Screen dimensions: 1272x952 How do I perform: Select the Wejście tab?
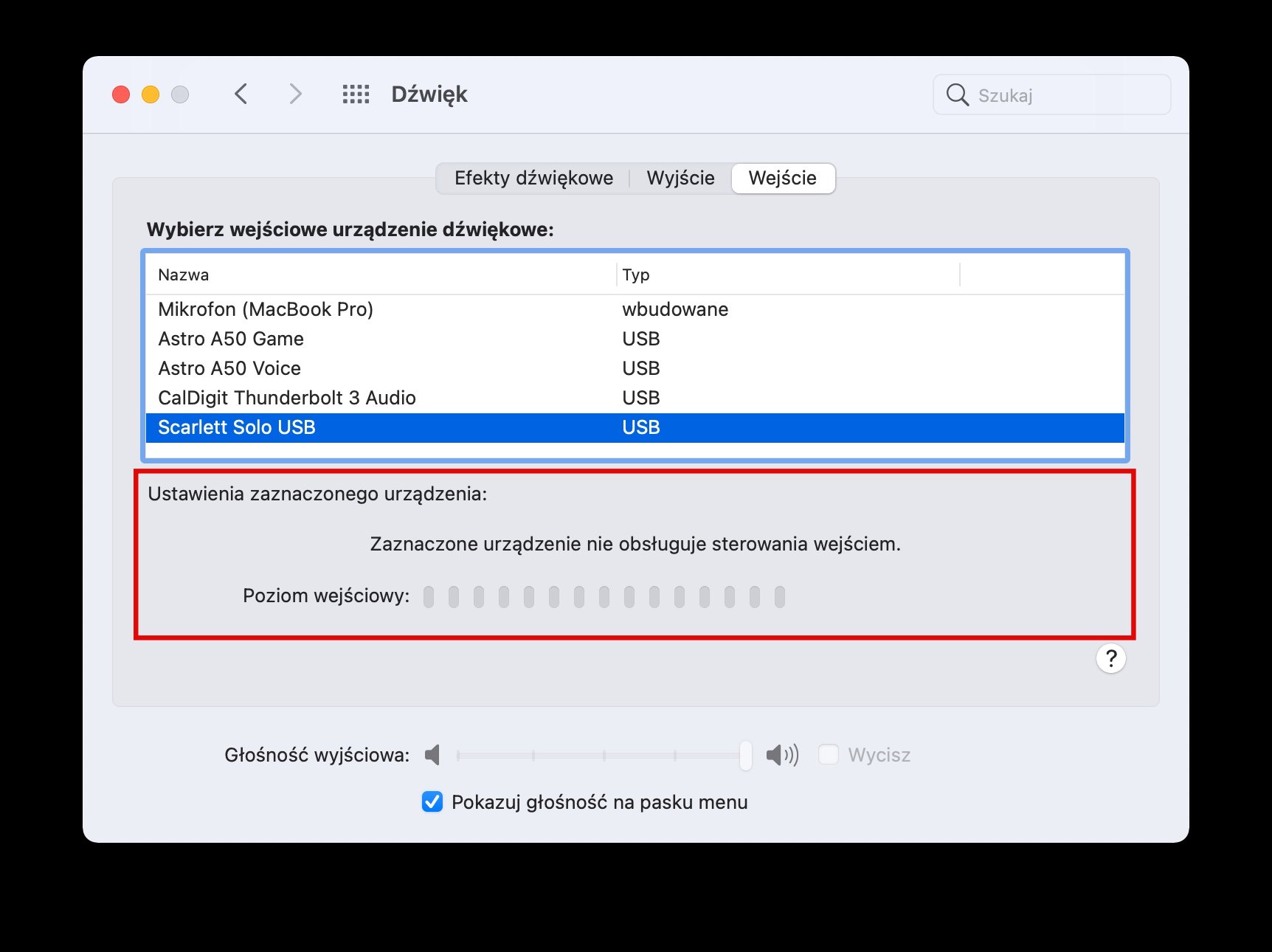pos(783,178)
